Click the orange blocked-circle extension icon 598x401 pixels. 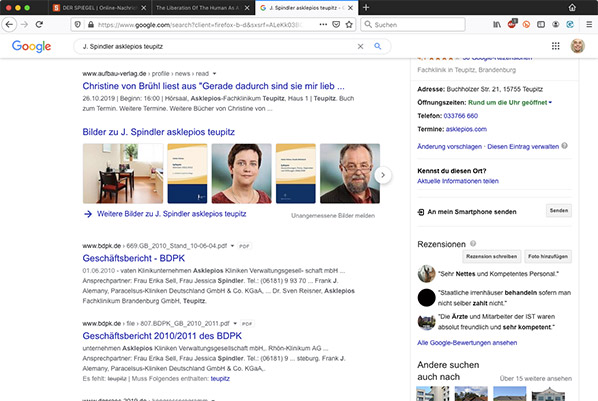tap(526, 24)
